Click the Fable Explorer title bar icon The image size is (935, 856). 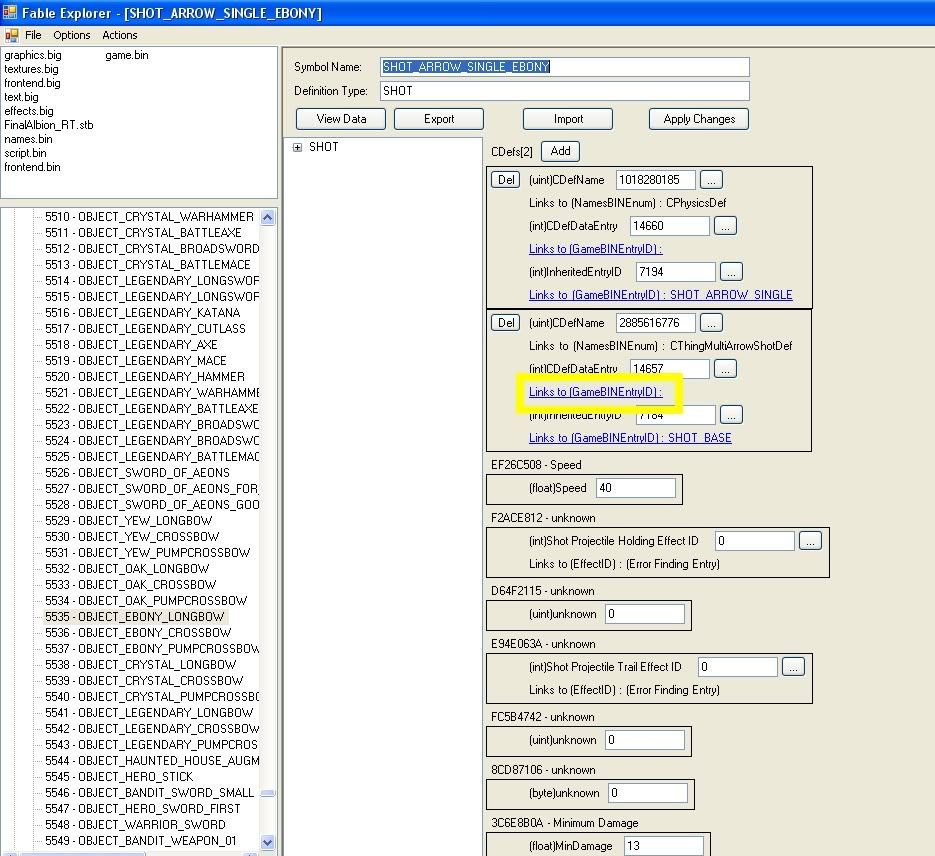click(x=10, y=13)
